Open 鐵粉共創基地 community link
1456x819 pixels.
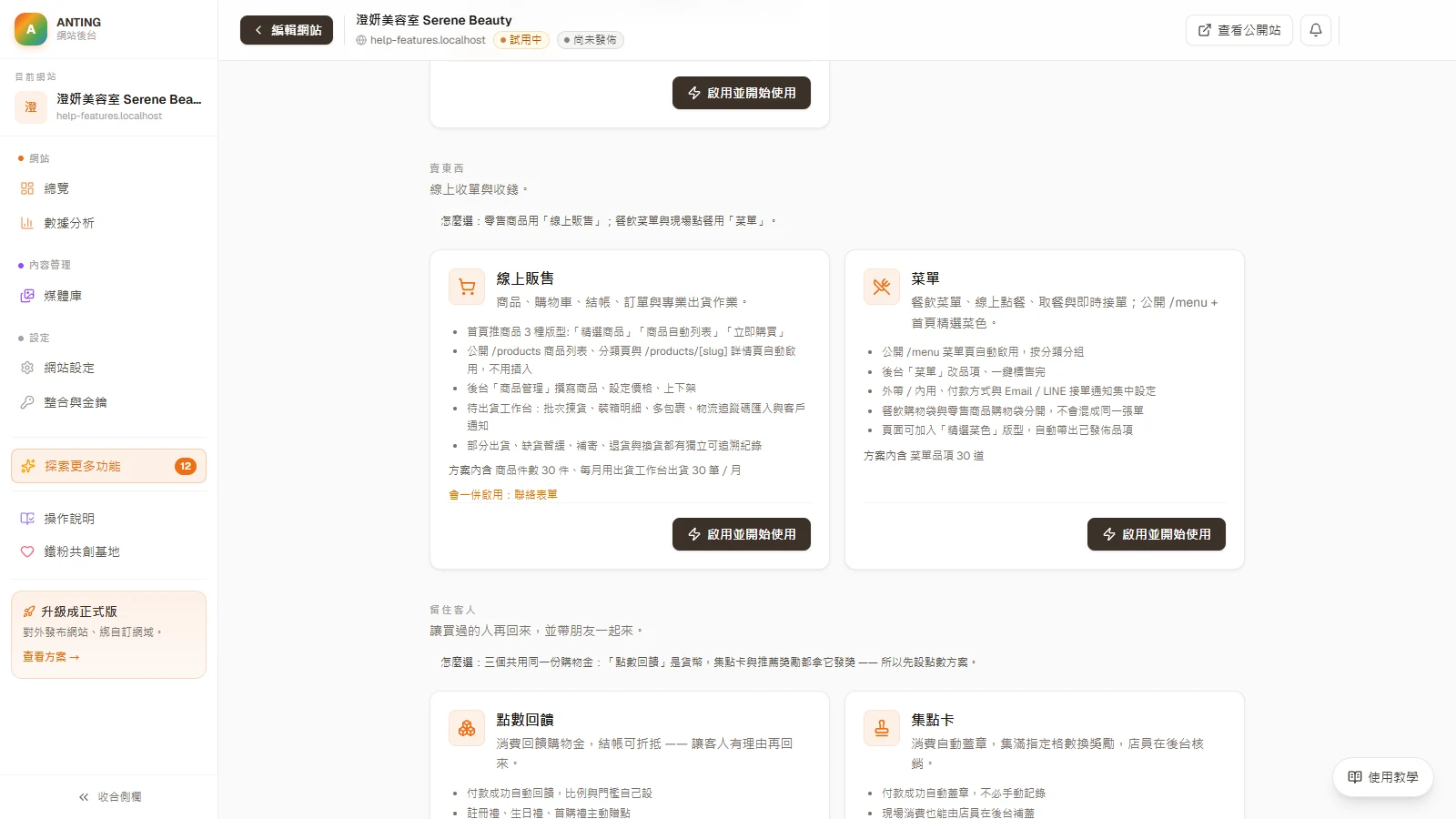pos(108,551)
